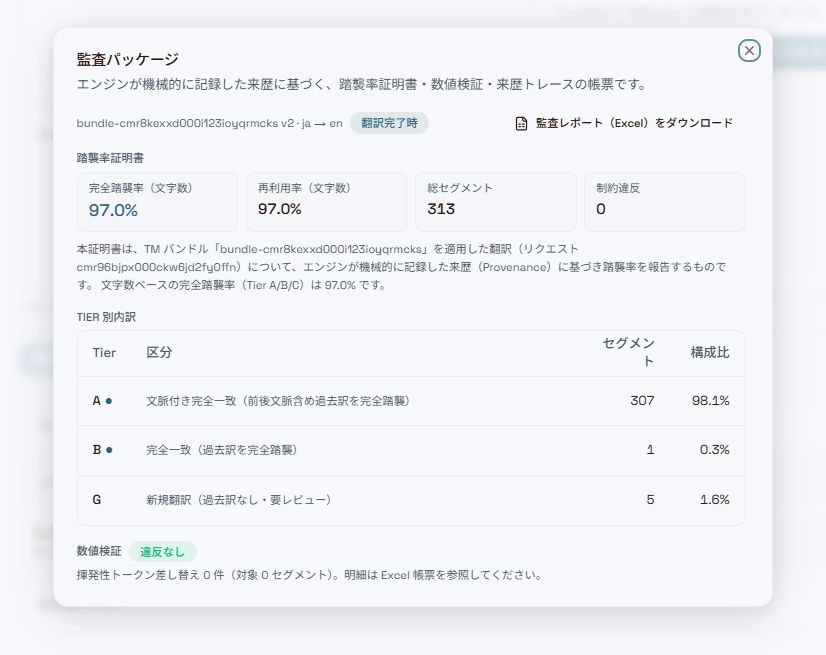The image size is (826, 655).
Task: Click the Tier B row dot indicator
Action: (x=109, y=450)
